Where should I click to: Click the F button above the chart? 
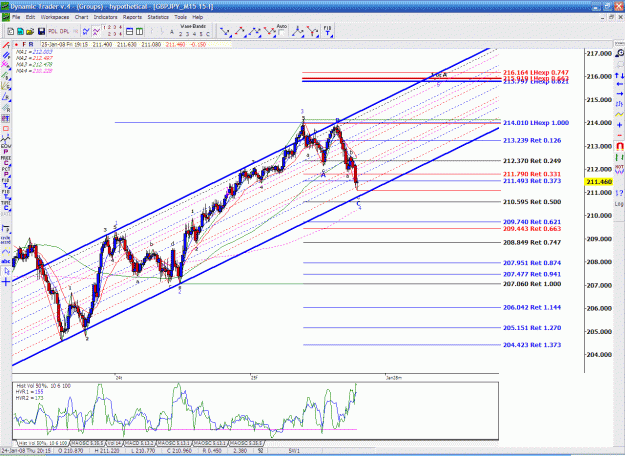[24, 45]
